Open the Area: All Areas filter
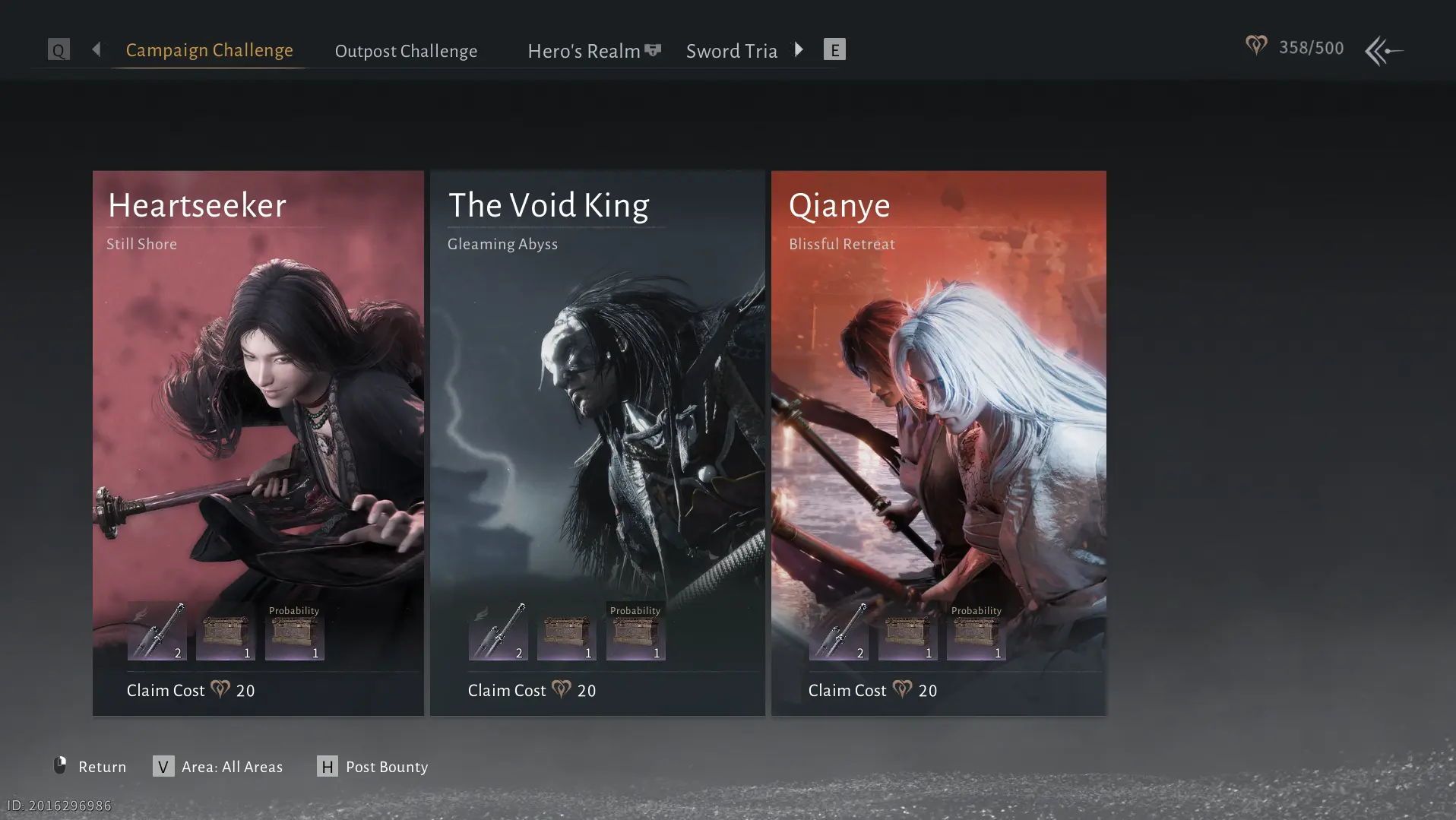Image resolution: width=1456 pixels, height=820 pixels. click(x=218, y=767)
